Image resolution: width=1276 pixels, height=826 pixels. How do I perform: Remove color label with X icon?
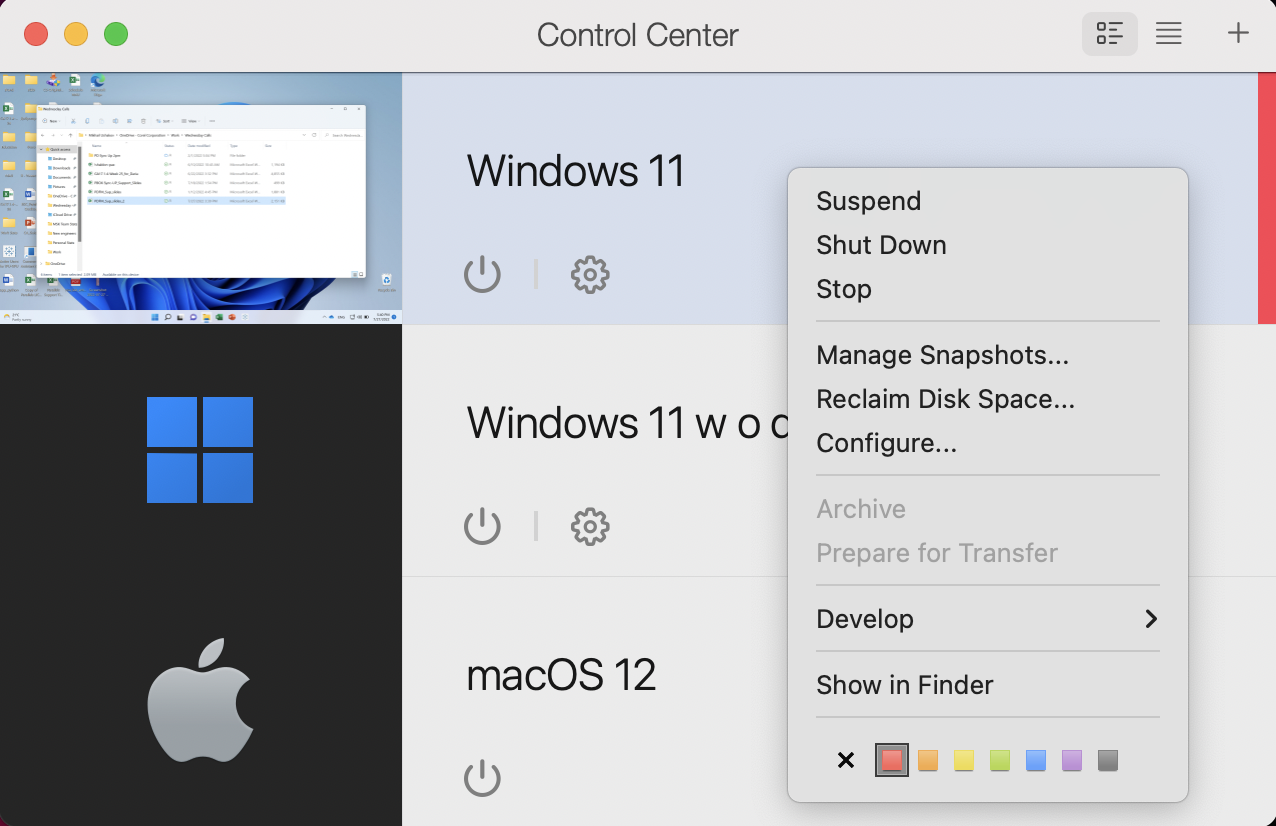846,760
